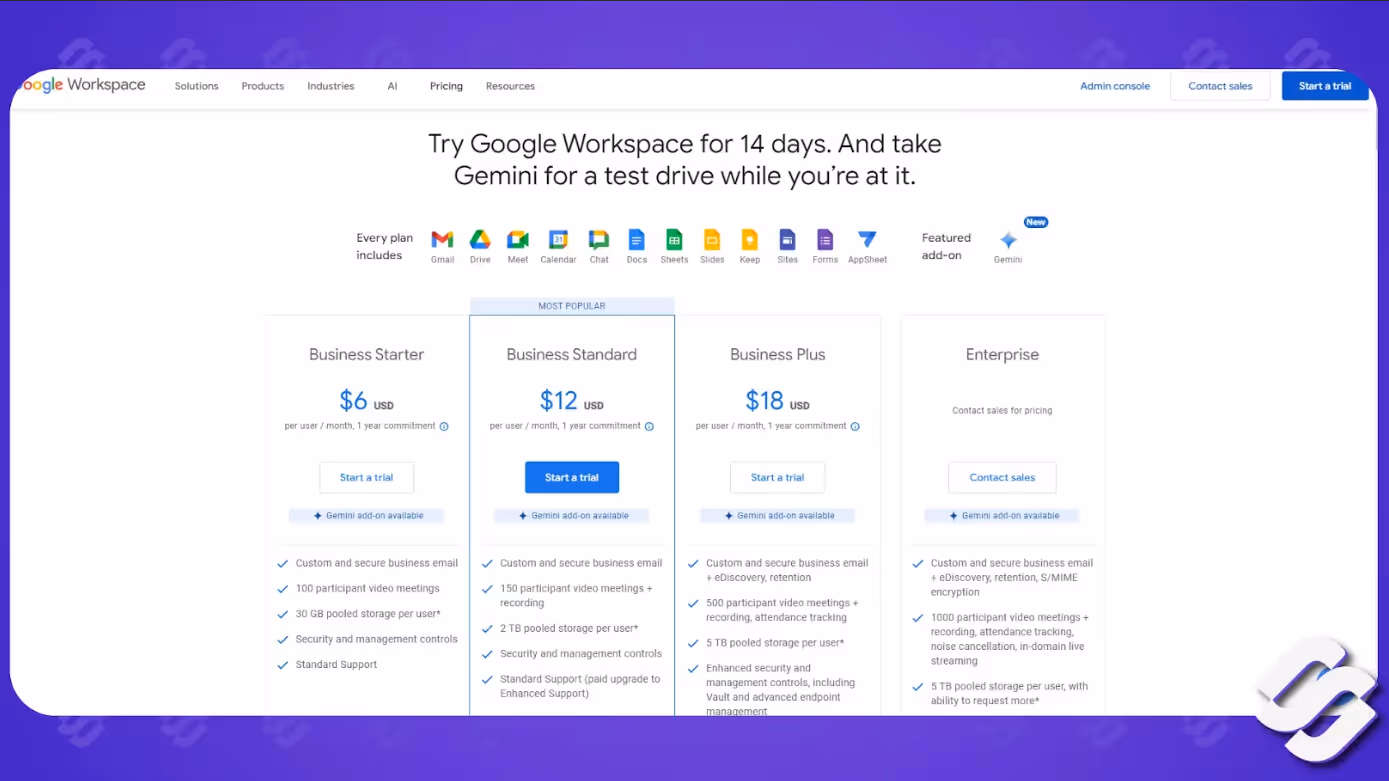Image resolution: width=1389 pixels, height=781 pixels.
Task: Open the Calendar app icon
Action: pyautogui.click(x=558, y=240)
